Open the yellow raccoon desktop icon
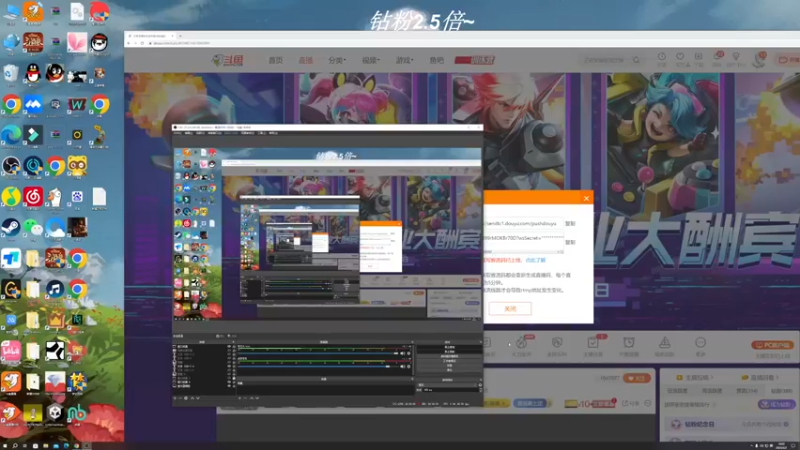The height and width of the screenshot is (450, 800). pyautogui.click(x=77, y=166)
